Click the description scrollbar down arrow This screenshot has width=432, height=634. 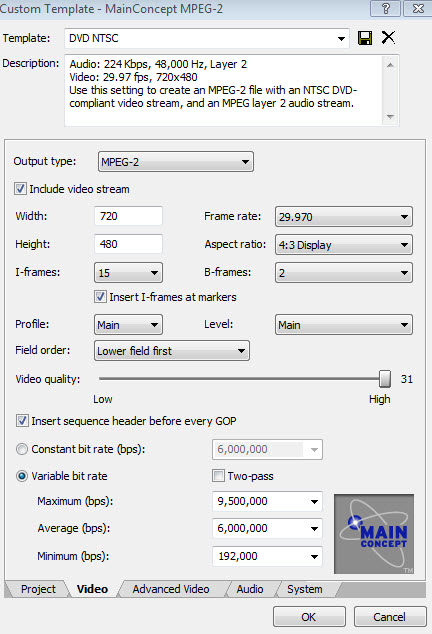pyautogui.click(x=390, y=116)
